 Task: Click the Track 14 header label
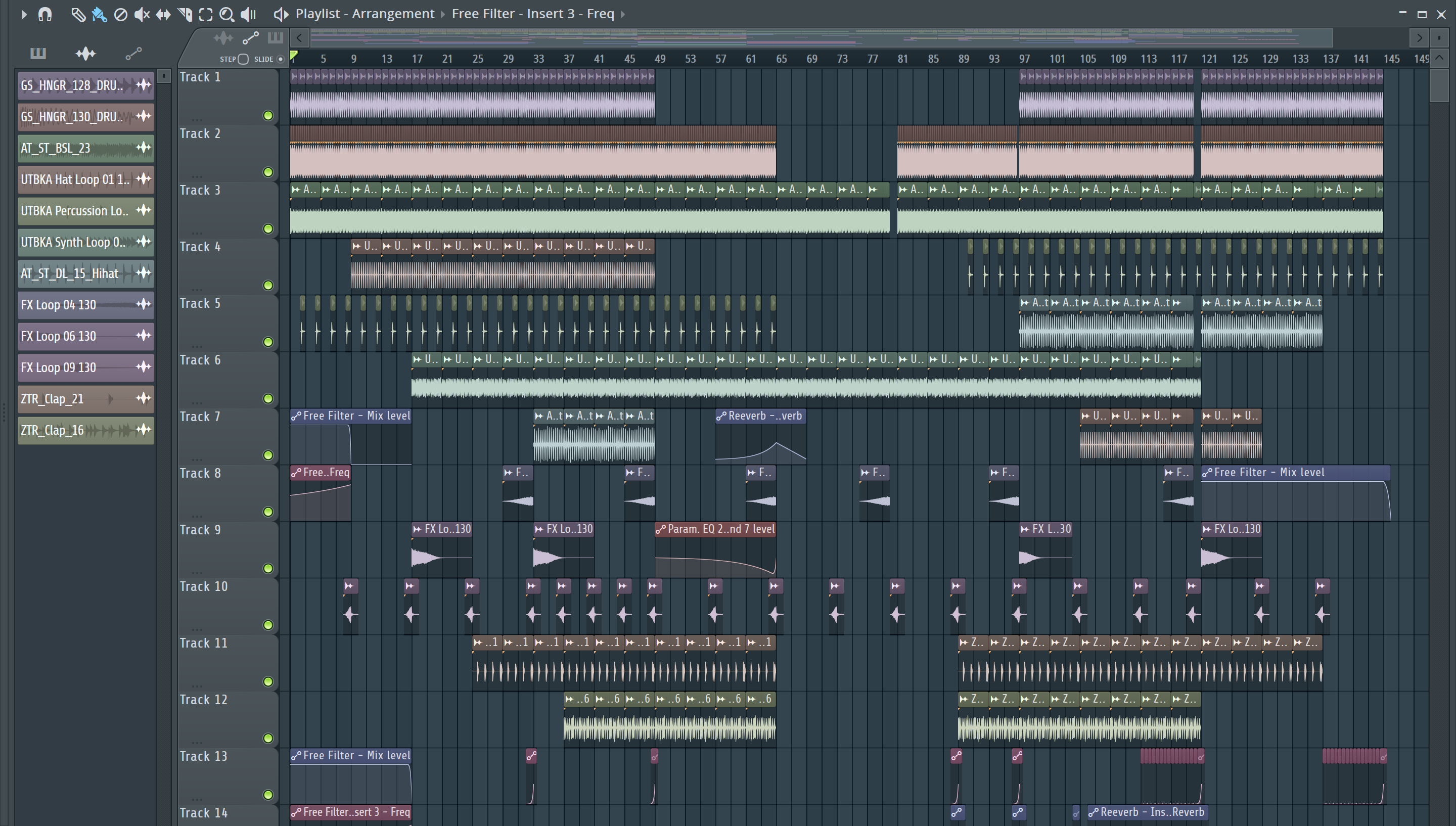tap(204, 813)
